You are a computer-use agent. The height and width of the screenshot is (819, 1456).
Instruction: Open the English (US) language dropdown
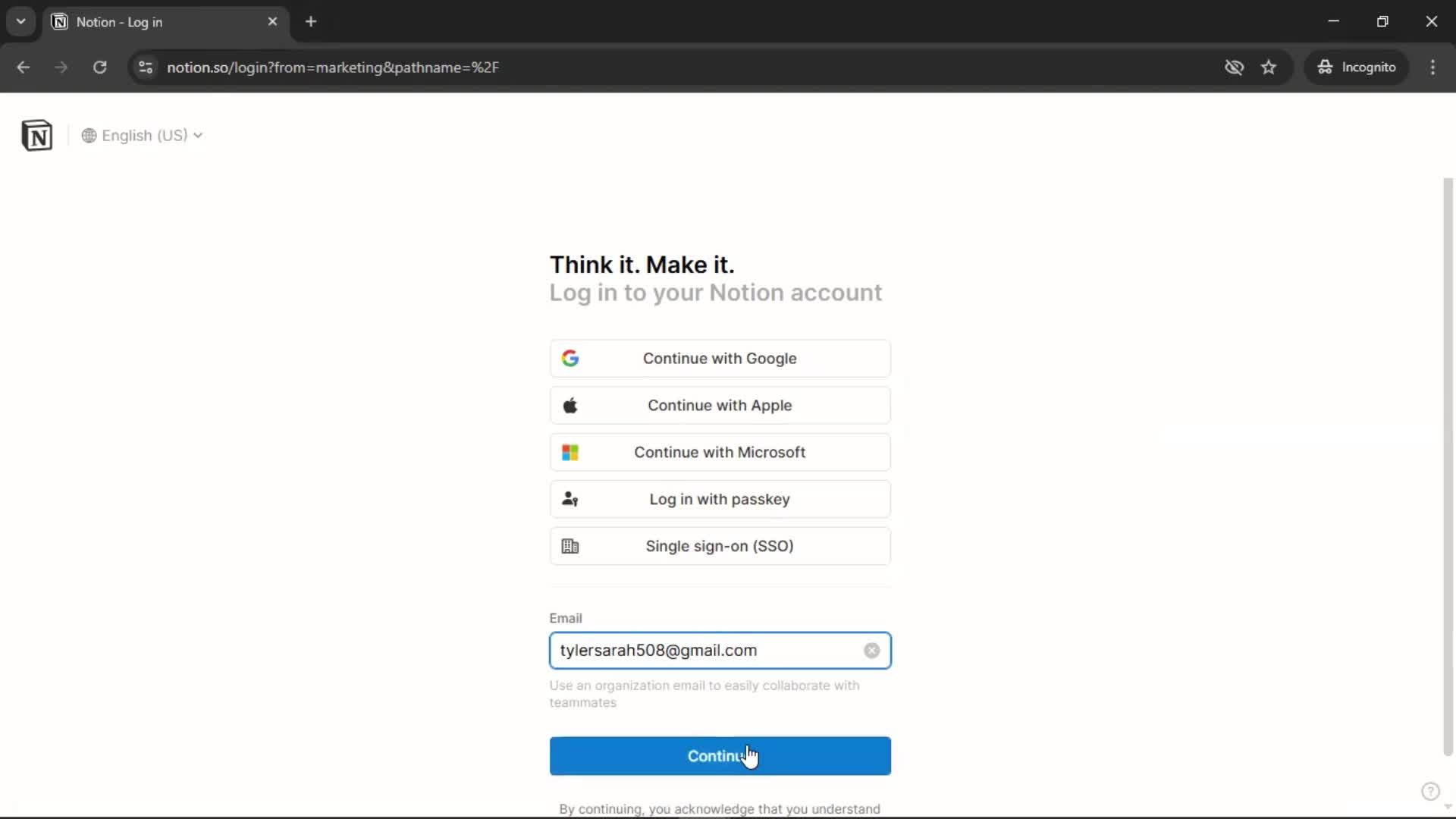pos(143,135)
